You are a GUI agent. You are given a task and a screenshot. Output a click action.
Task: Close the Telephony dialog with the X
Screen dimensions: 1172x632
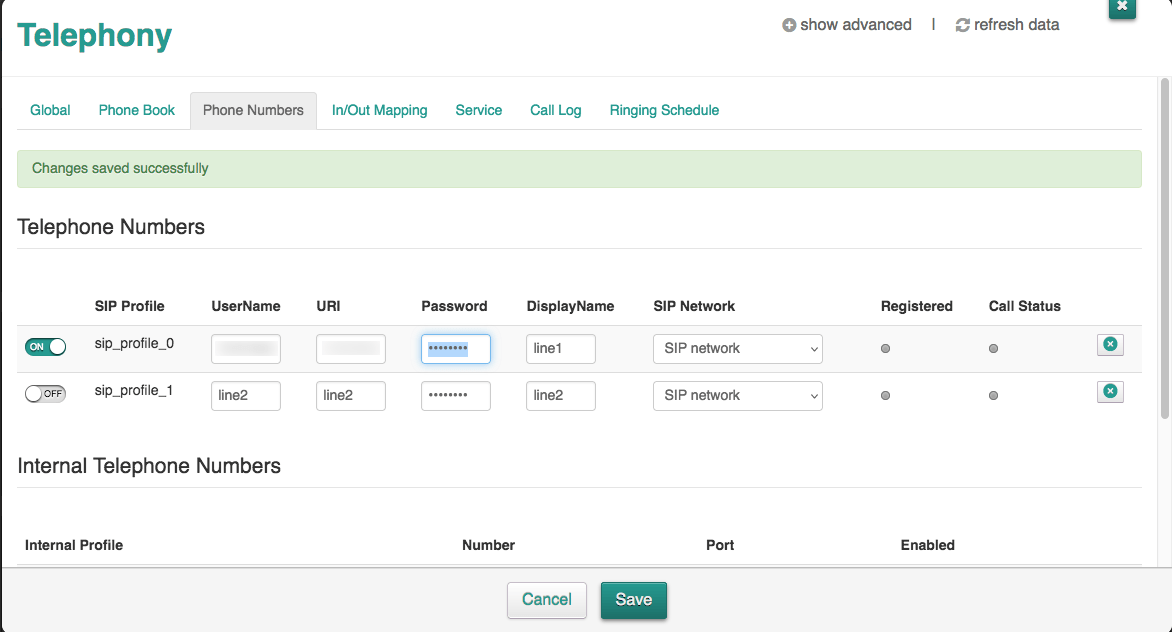coord(1122,7)
